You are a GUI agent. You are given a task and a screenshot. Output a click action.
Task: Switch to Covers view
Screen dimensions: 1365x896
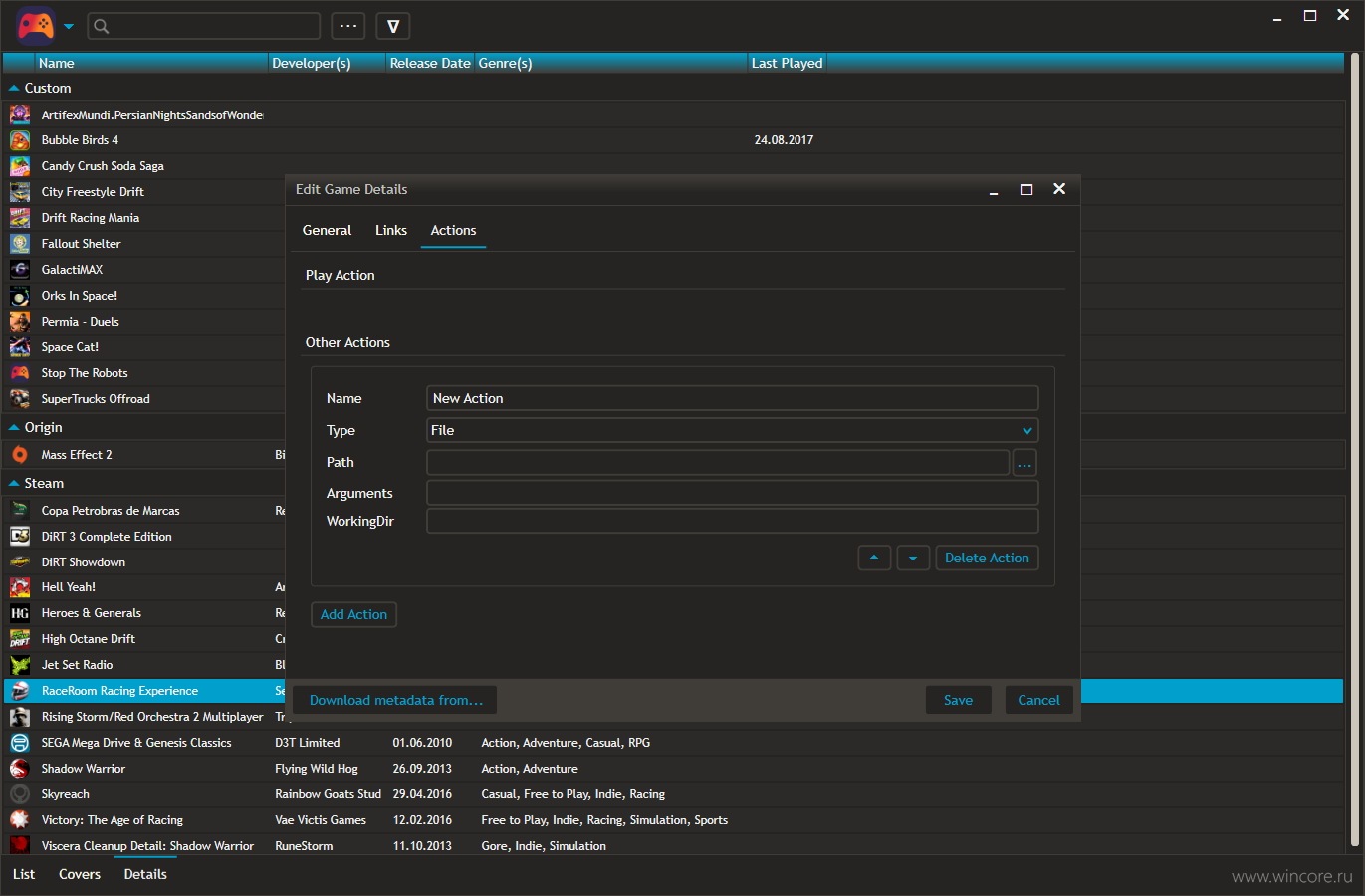click(80, 874)
